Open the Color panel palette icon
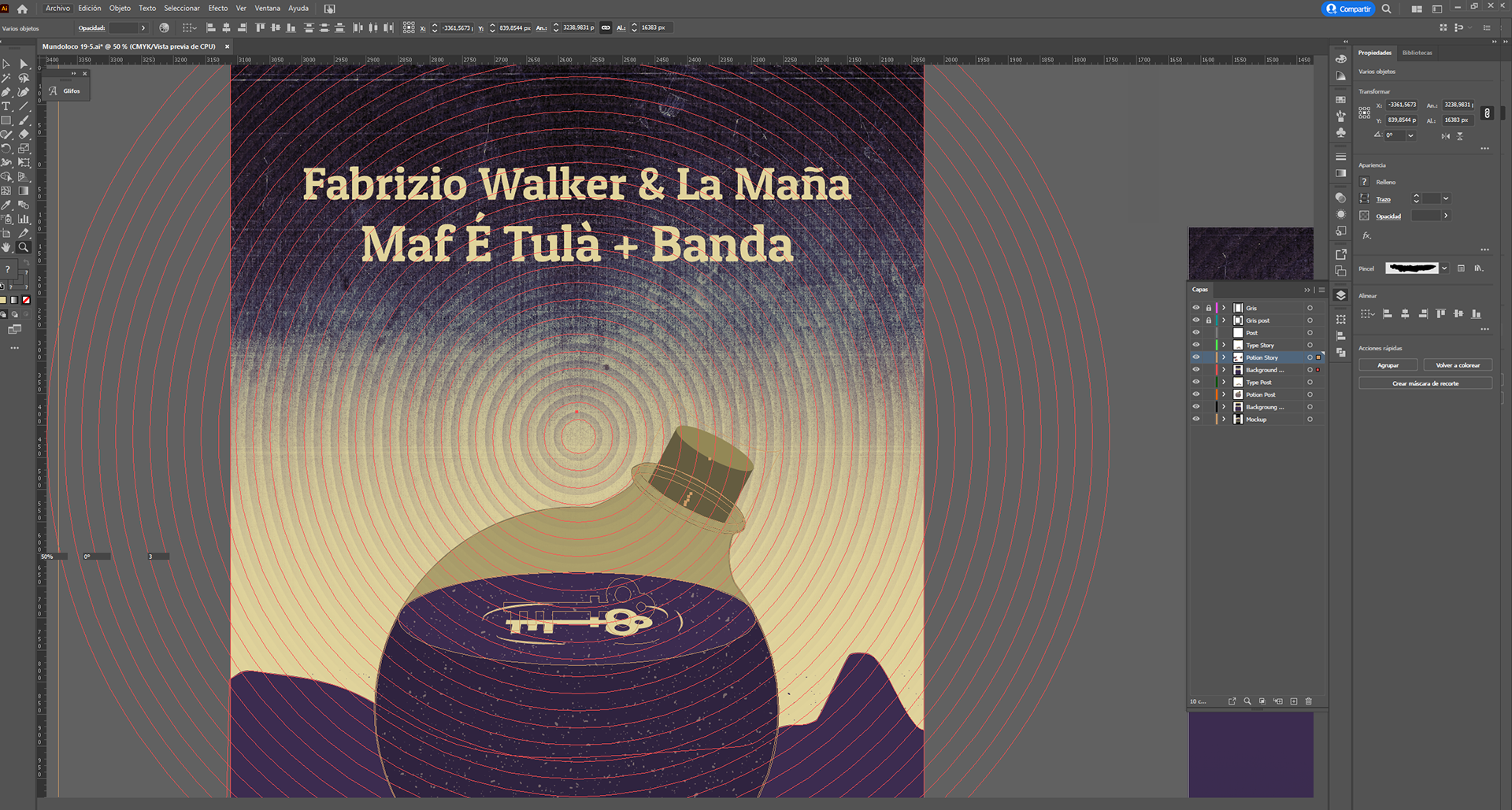Screen dimensions: 1512x810 coord(1341,59)
